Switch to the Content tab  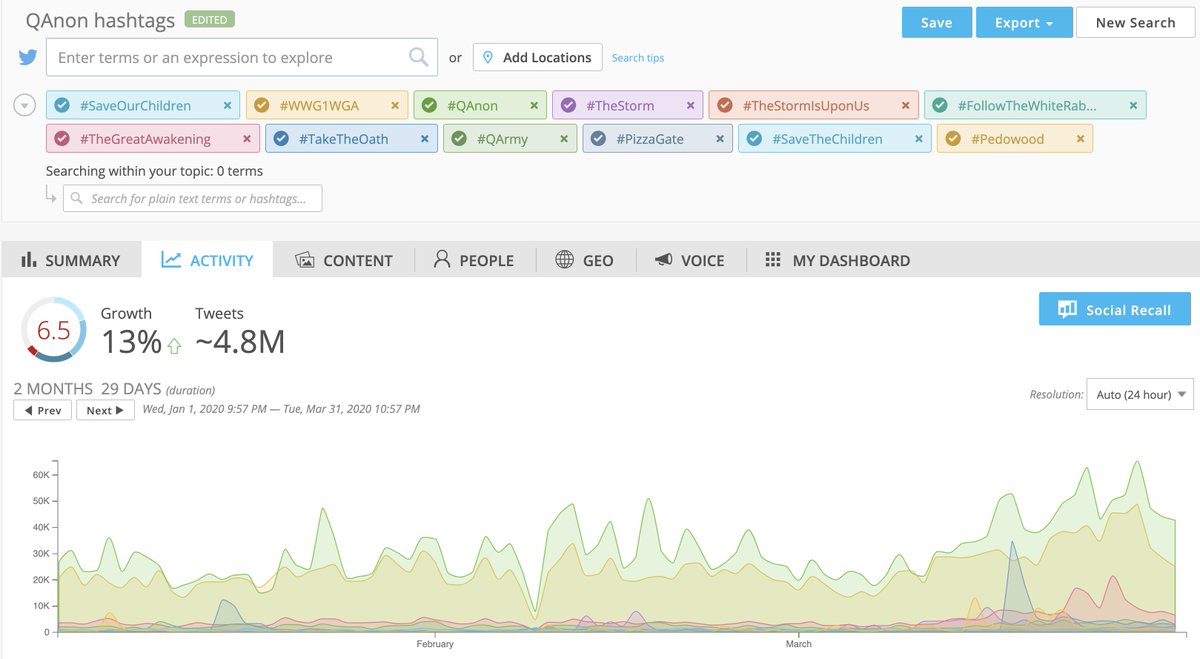click(344, 260)
